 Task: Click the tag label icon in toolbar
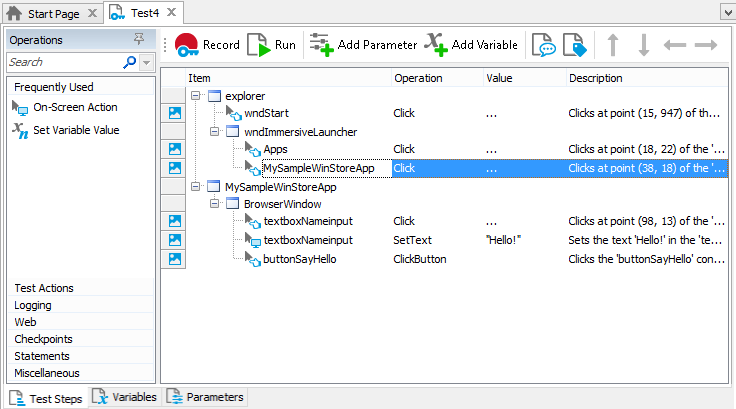pyautogui.click(x=574, y=45)
